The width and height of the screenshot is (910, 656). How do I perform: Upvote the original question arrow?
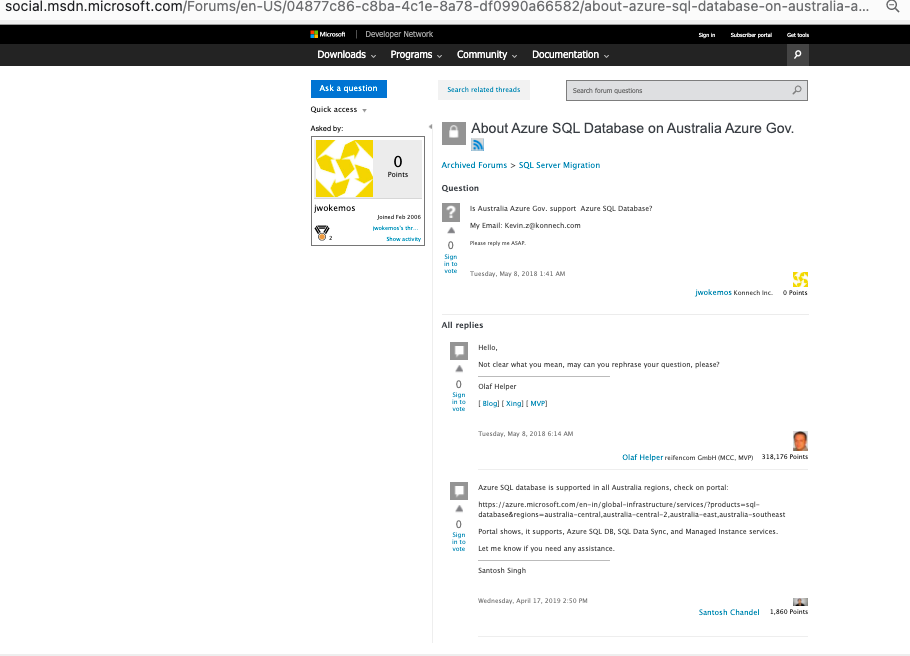point(451,231)
